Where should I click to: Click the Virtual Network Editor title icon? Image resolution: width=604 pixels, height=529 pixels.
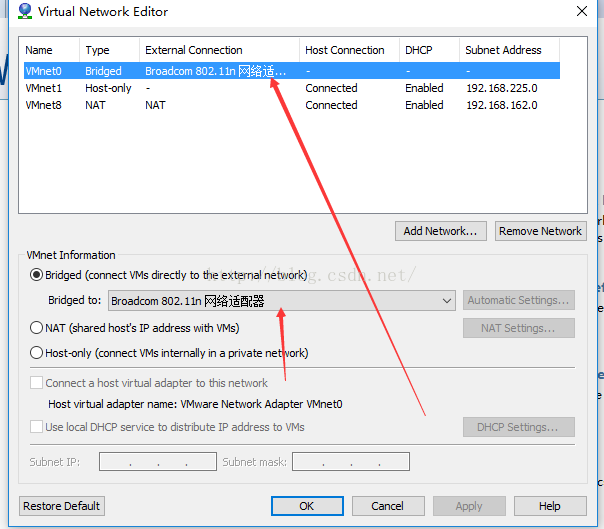(x=25, y=11)
